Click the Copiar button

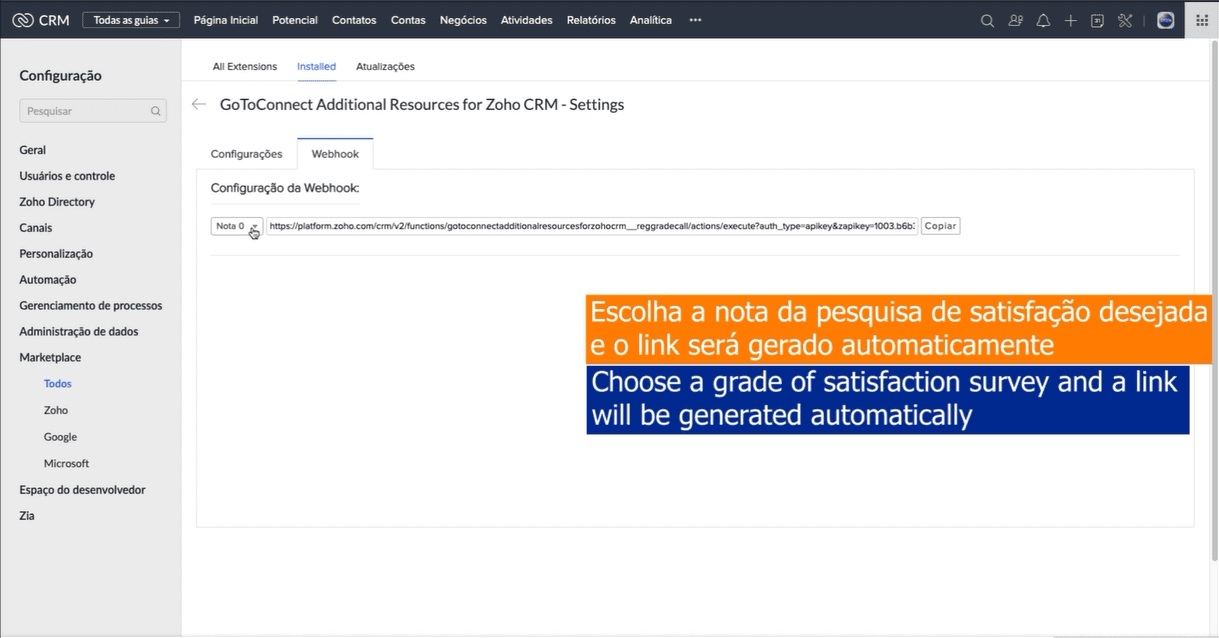940,226
